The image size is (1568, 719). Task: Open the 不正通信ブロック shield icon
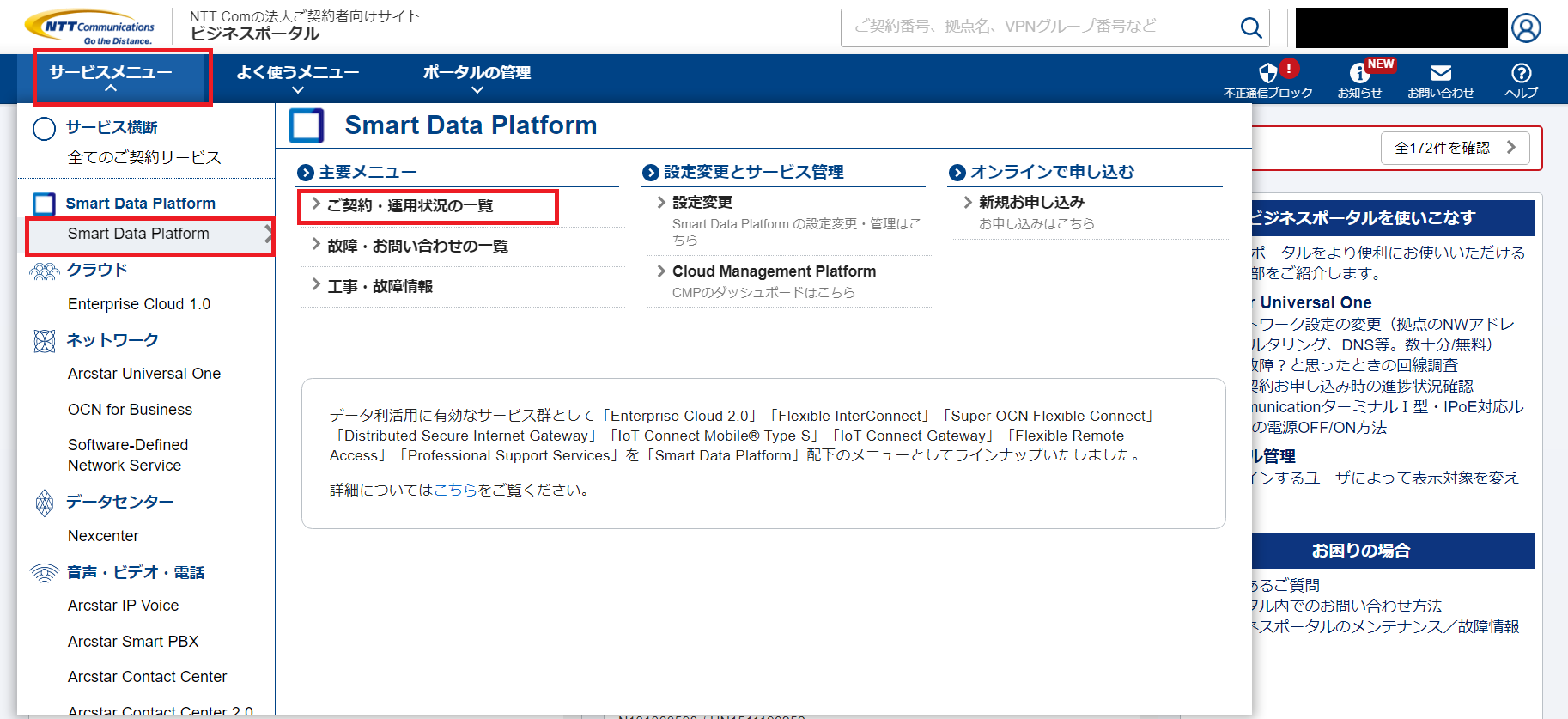pyautogui.click(x=1267, y=74)
